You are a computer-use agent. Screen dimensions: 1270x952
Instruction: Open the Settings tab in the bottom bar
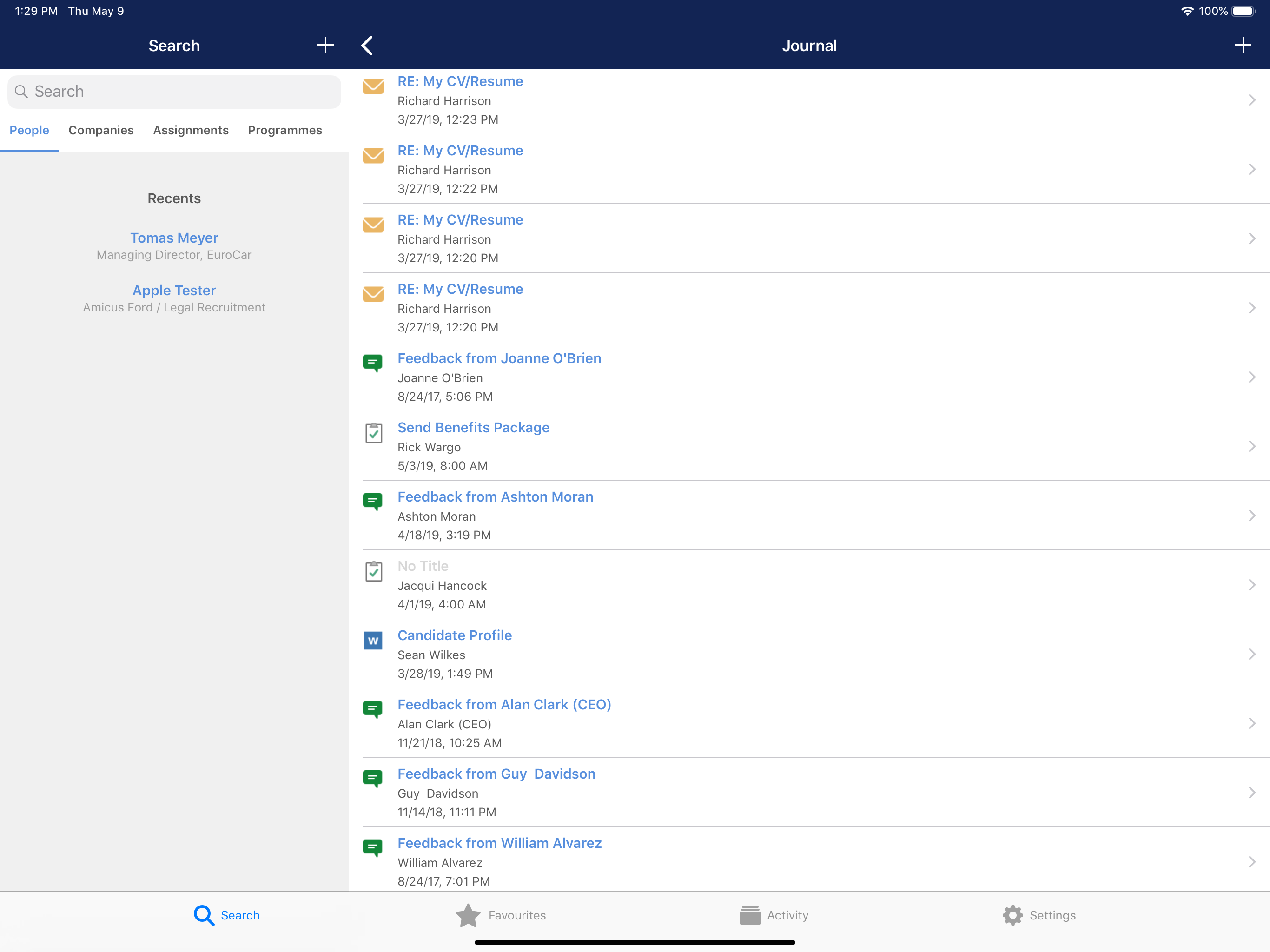[x=1039, y=915]
